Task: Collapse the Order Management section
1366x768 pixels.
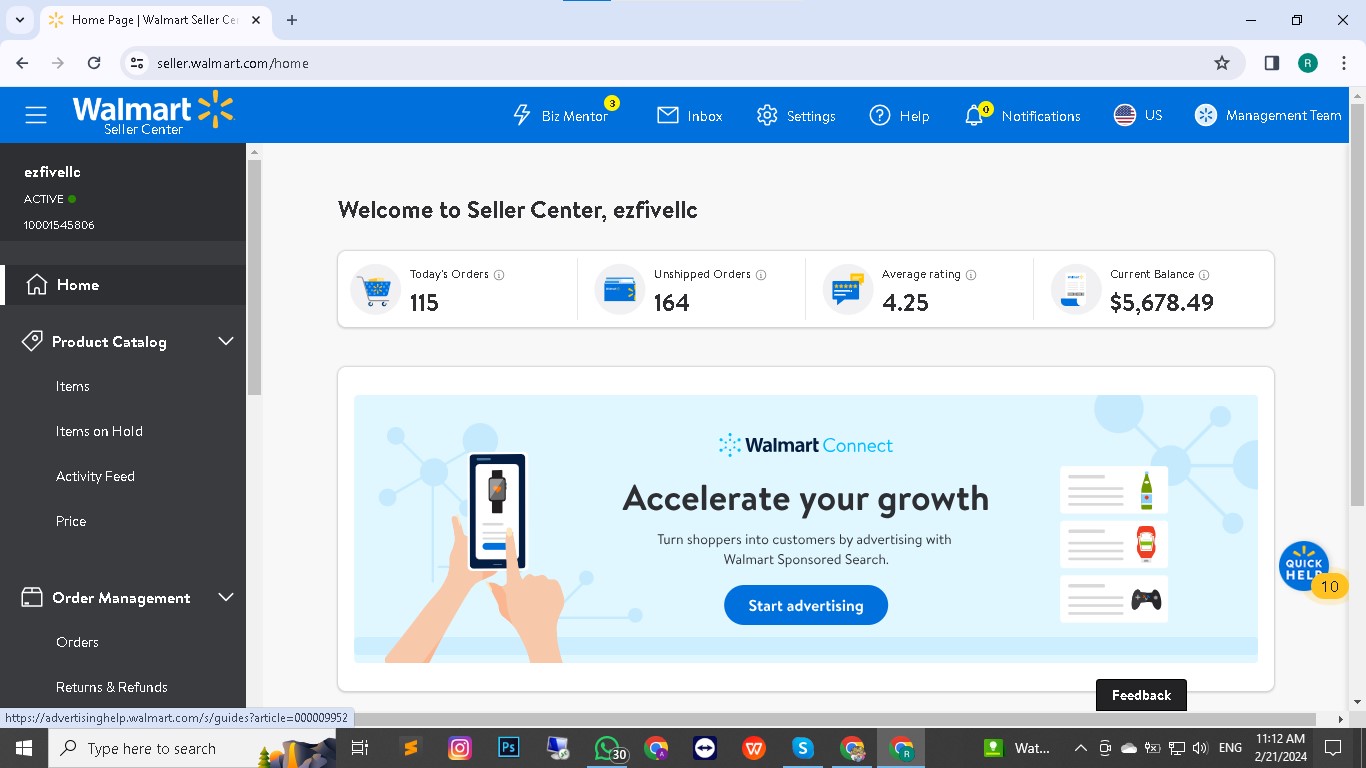Action: coord(226,598)
